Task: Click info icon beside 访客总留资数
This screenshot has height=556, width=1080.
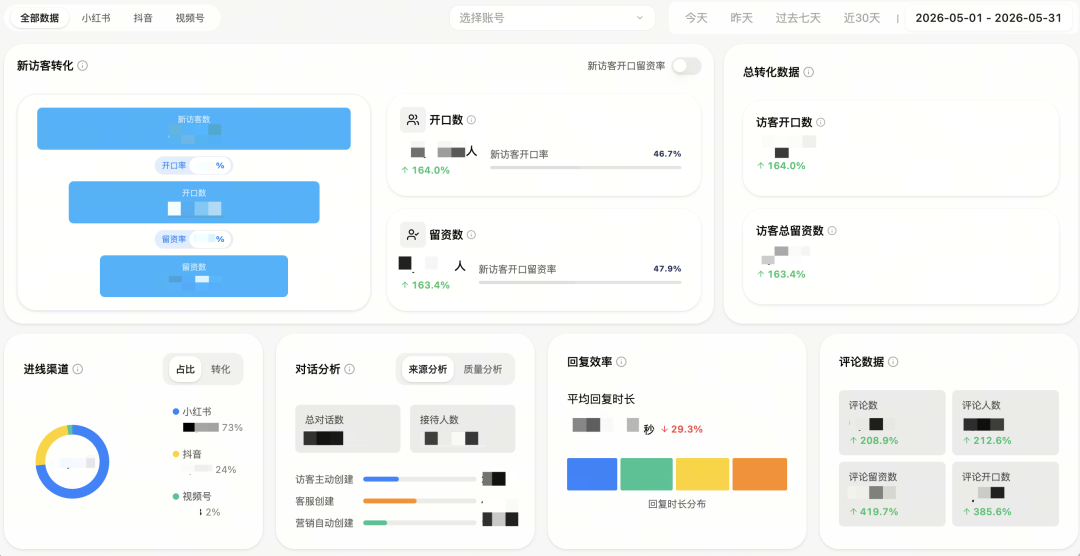Action: click(832, 231)
